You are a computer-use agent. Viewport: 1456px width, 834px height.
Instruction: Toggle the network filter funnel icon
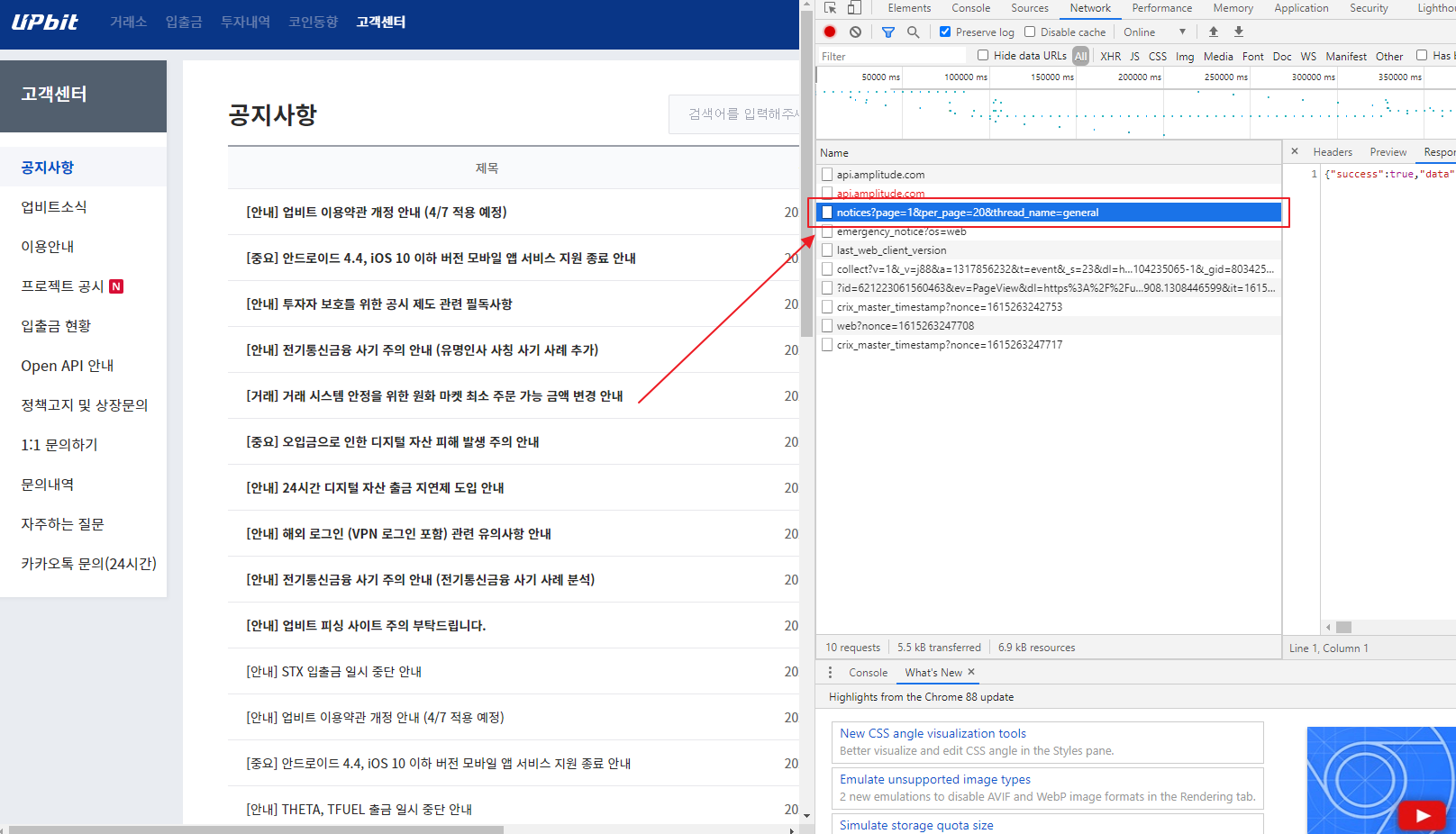pyautogui.click(x=888, y=32)
